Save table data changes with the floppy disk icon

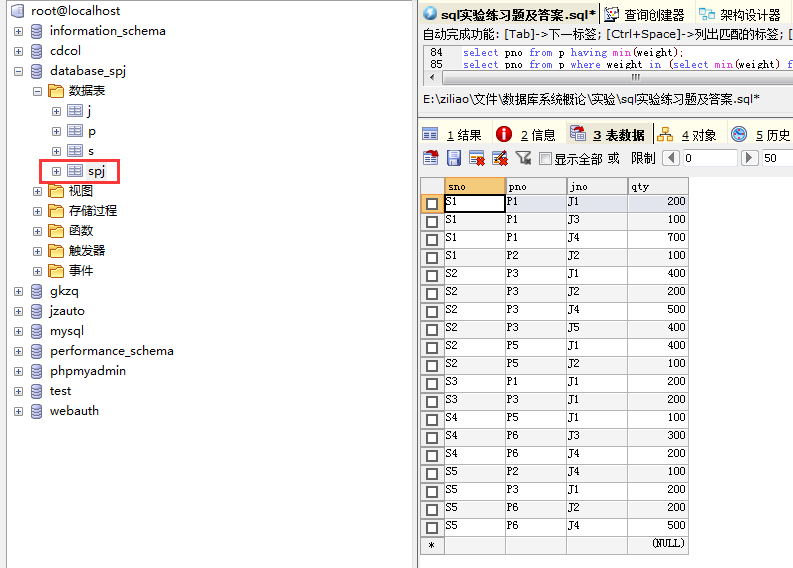click(x=454, y=158)
